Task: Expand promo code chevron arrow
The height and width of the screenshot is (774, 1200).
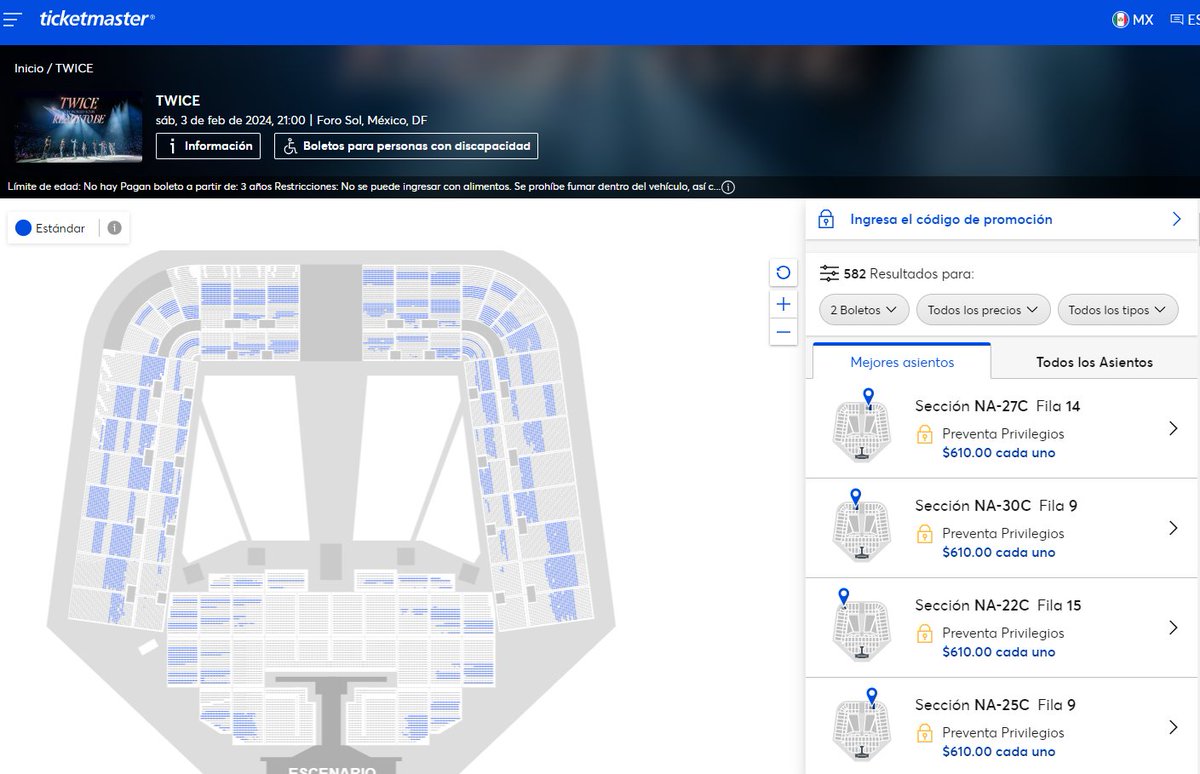Action: [1176, 219]
